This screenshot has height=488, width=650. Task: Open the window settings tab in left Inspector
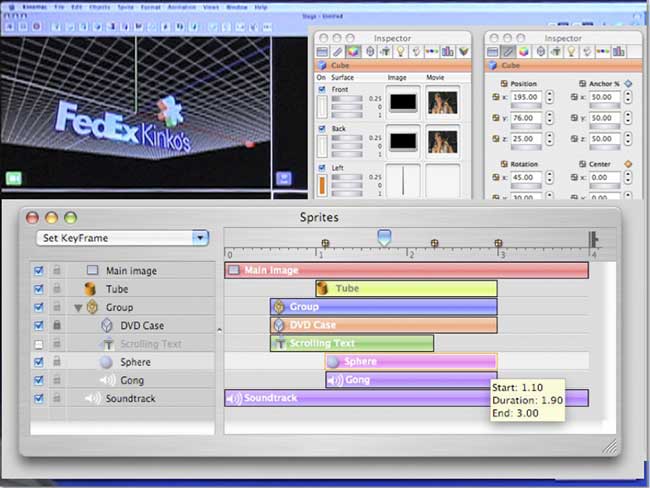[x=322, y=51]
